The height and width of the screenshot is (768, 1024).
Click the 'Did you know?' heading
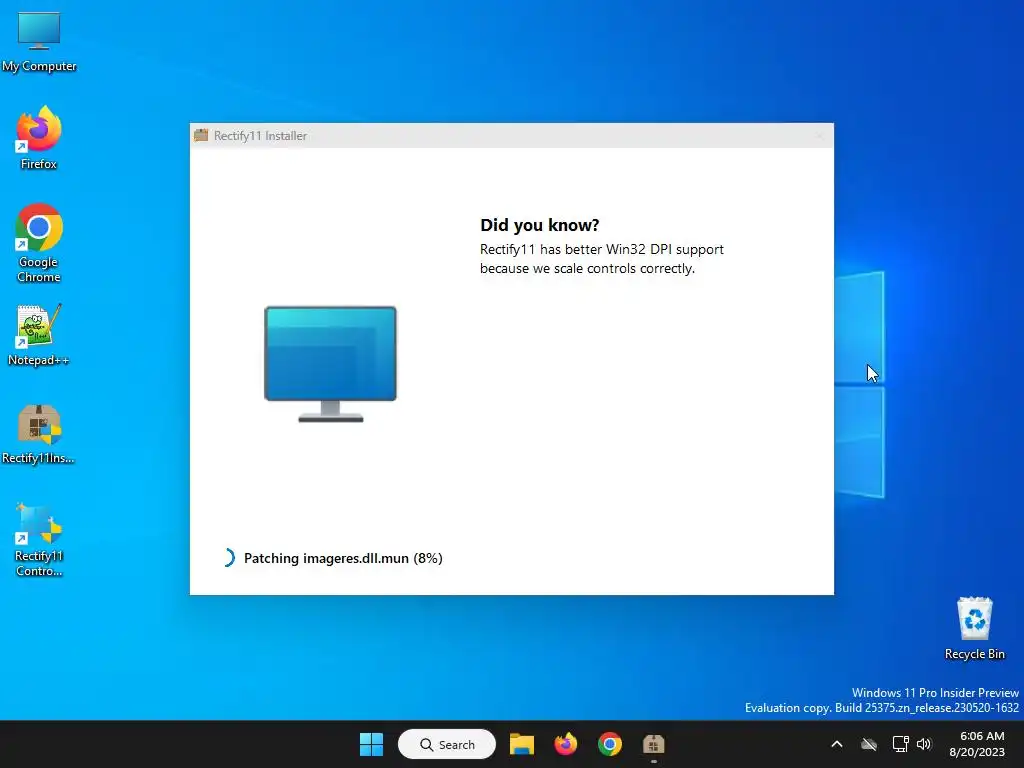coord(539,225)
